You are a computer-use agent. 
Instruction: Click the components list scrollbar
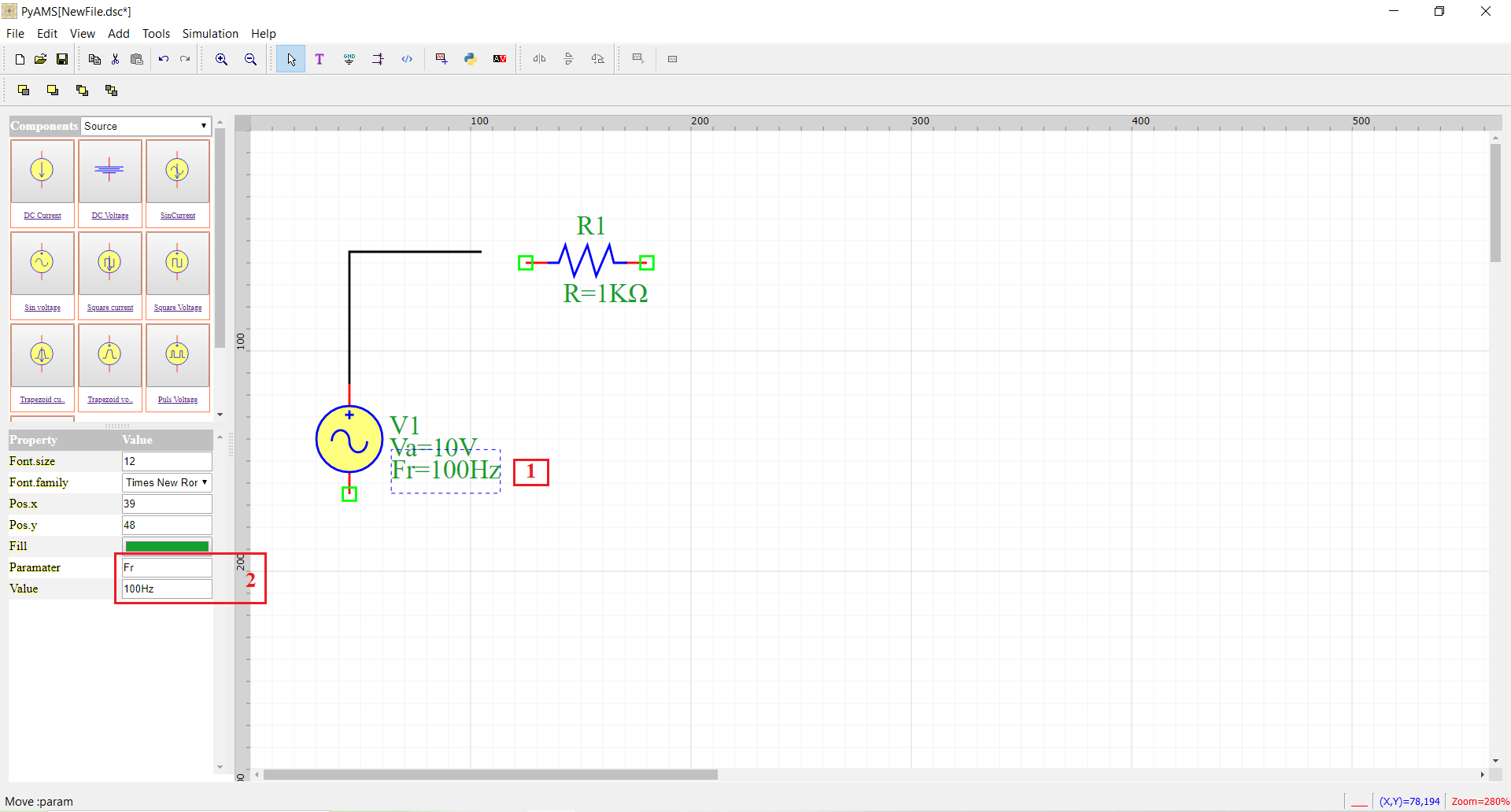tap(220, 236)
